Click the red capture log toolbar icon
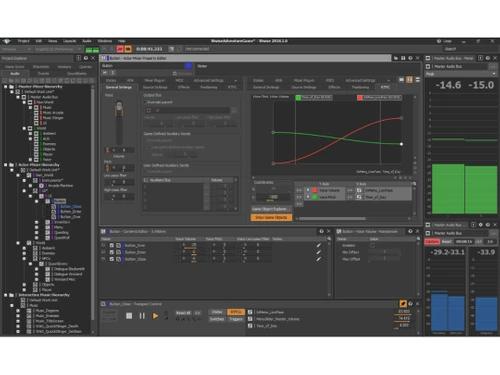Viewport: 500px width, 375px height. pos(120,49)
